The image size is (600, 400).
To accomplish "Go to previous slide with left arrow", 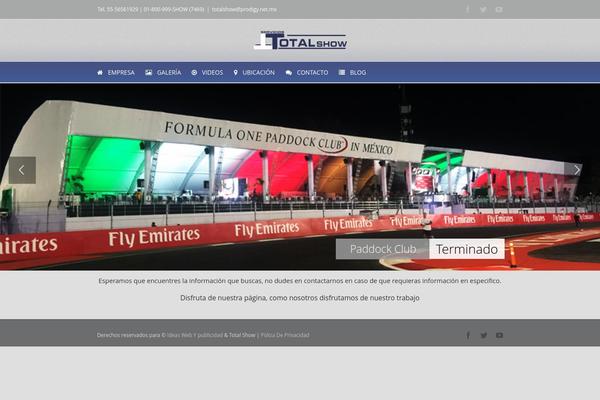I will [22, 170].
